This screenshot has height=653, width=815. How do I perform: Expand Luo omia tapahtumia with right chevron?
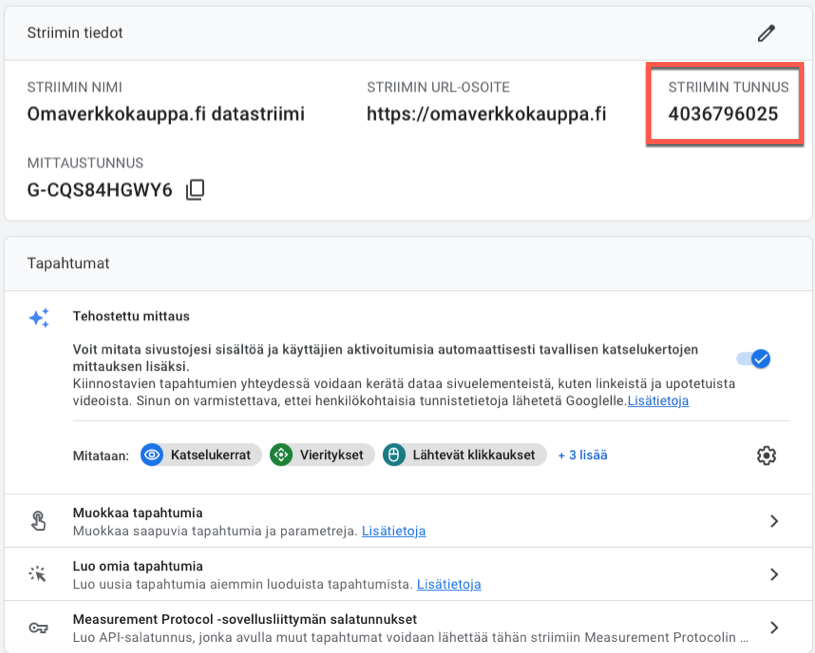pyautogui.click(x=773, y=574)
